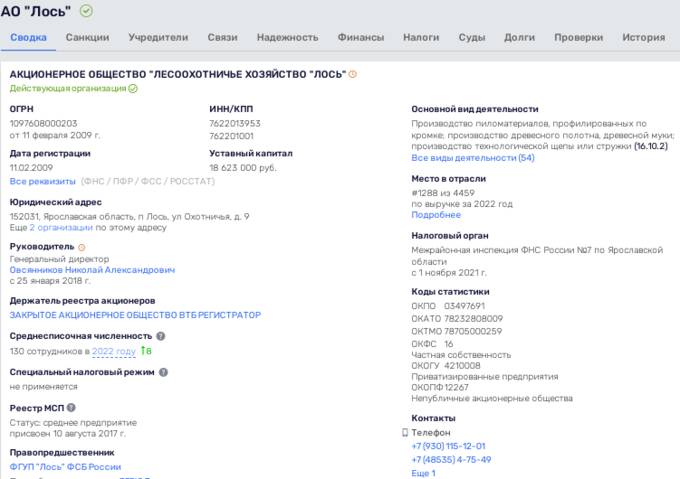
Task: Click the phone icon beside Телефон
Action: tap(405, 432)
